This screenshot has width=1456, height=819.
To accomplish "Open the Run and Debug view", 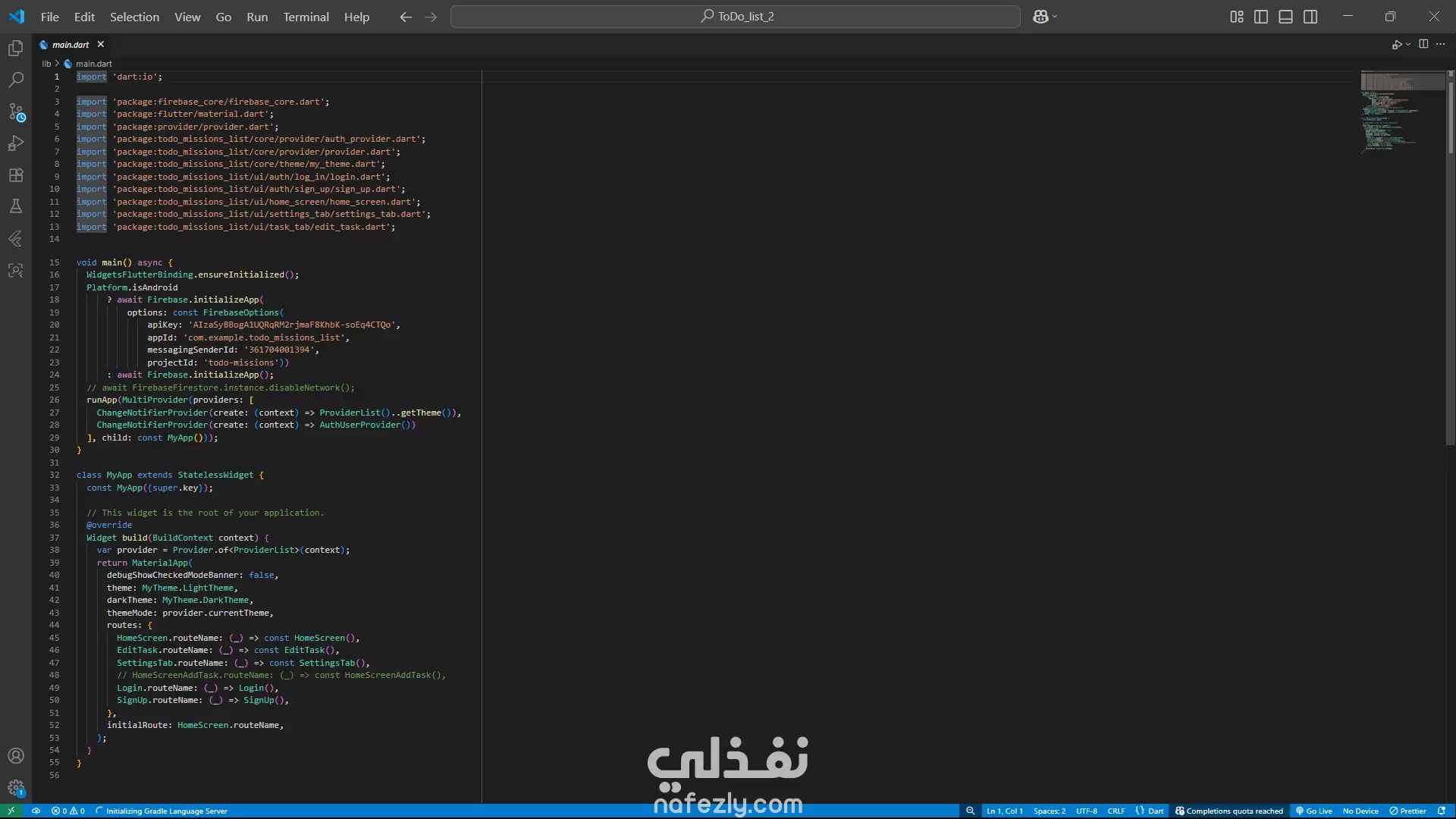I will click(15, 143).
